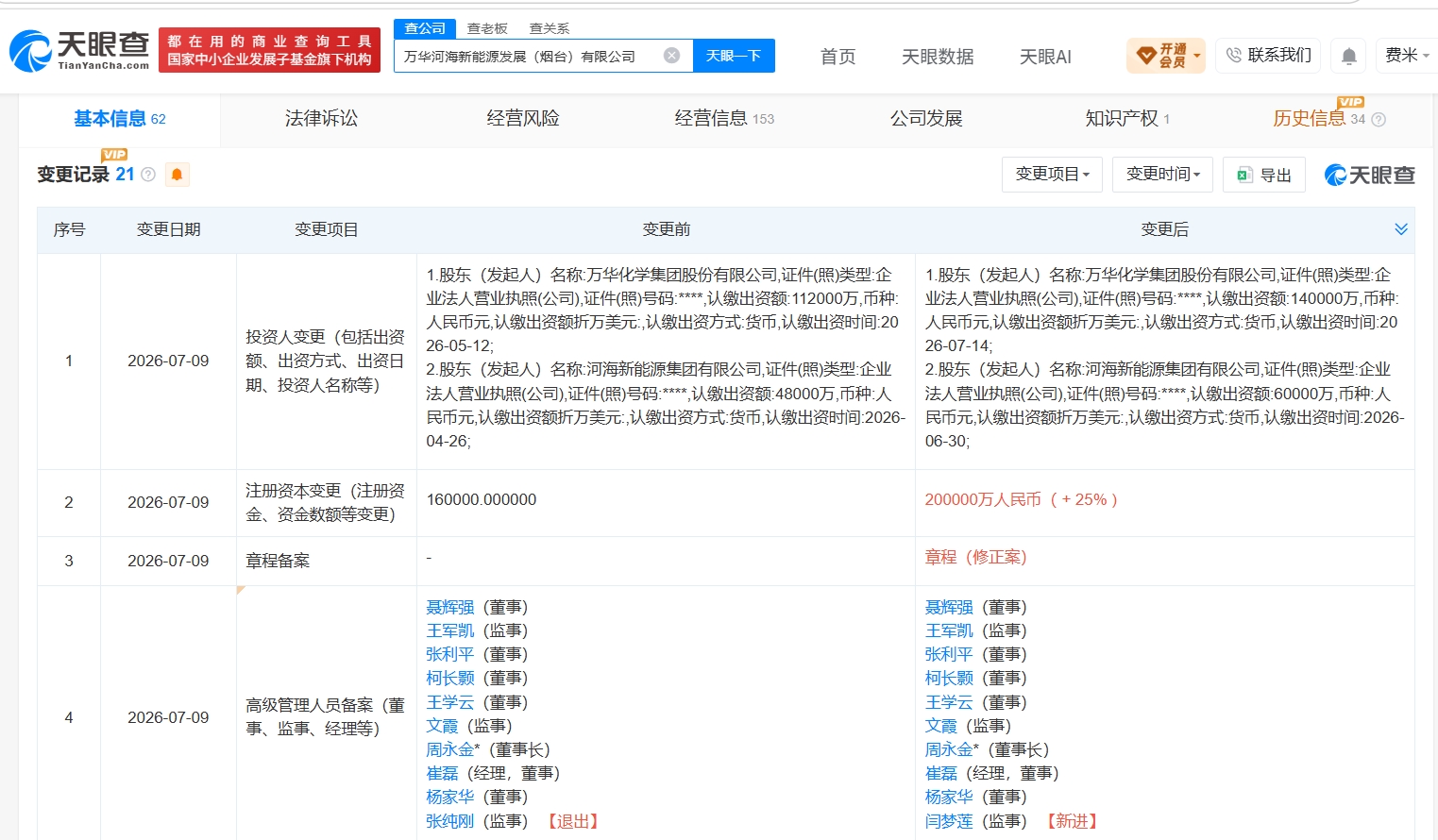Viewport: 1438px width, 840px height.
Task: Select the 查公司 search tab
Action: (x=425, y=28)
